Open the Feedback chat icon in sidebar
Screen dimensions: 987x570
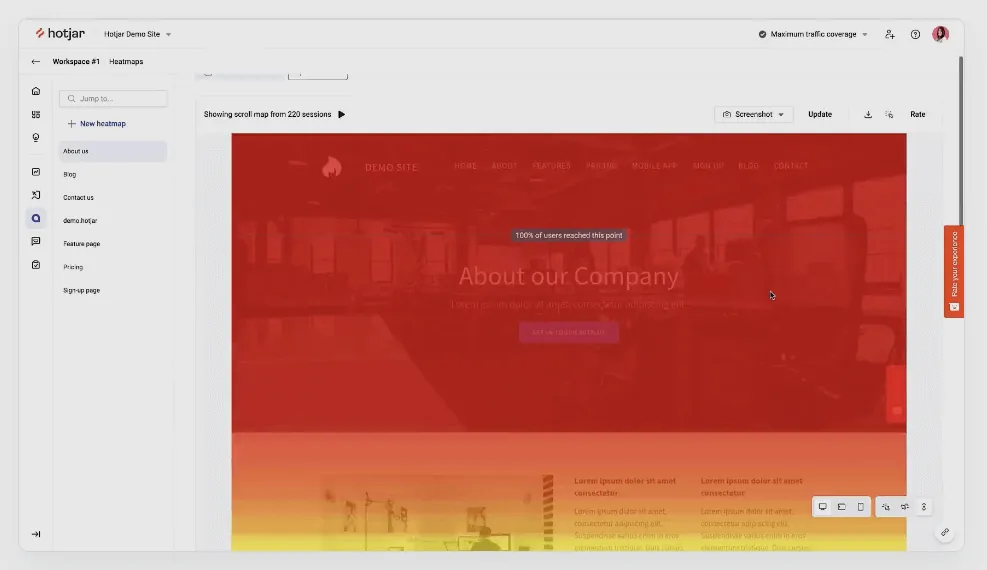tap(36, 242)
